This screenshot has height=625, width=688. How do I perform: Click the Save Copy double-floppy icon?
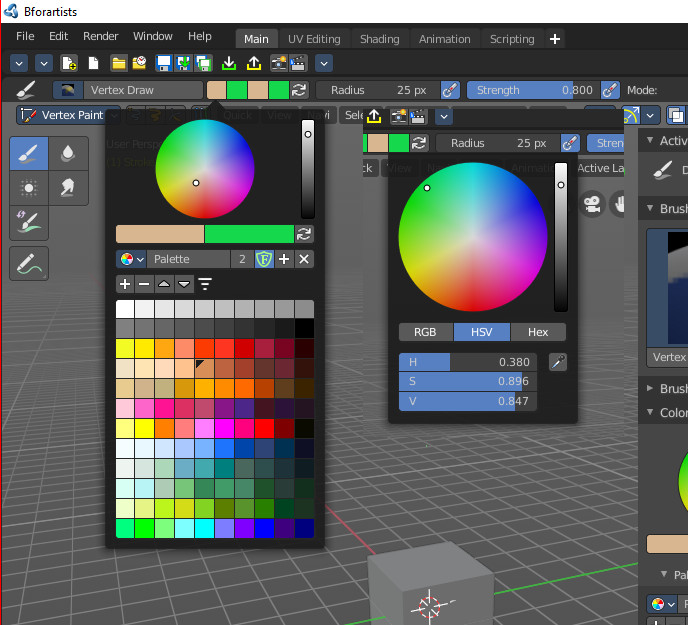point(204,63)
